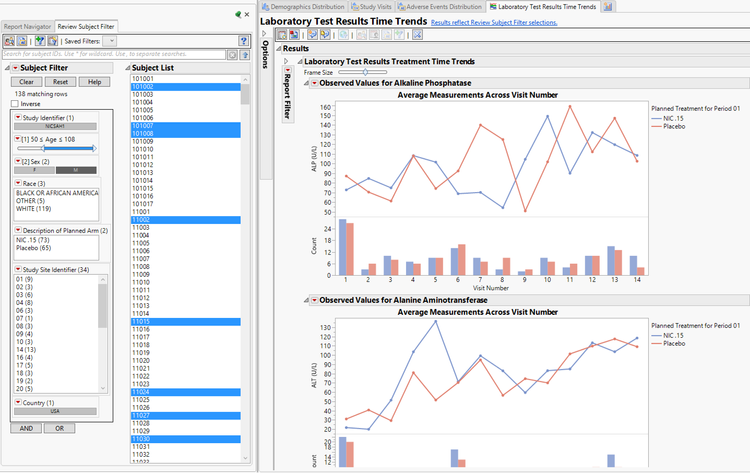Click the blue up arrow beside search box
The width and height of the screenshot is (750, 473).
pyautogui.click(x=245, y=55)
